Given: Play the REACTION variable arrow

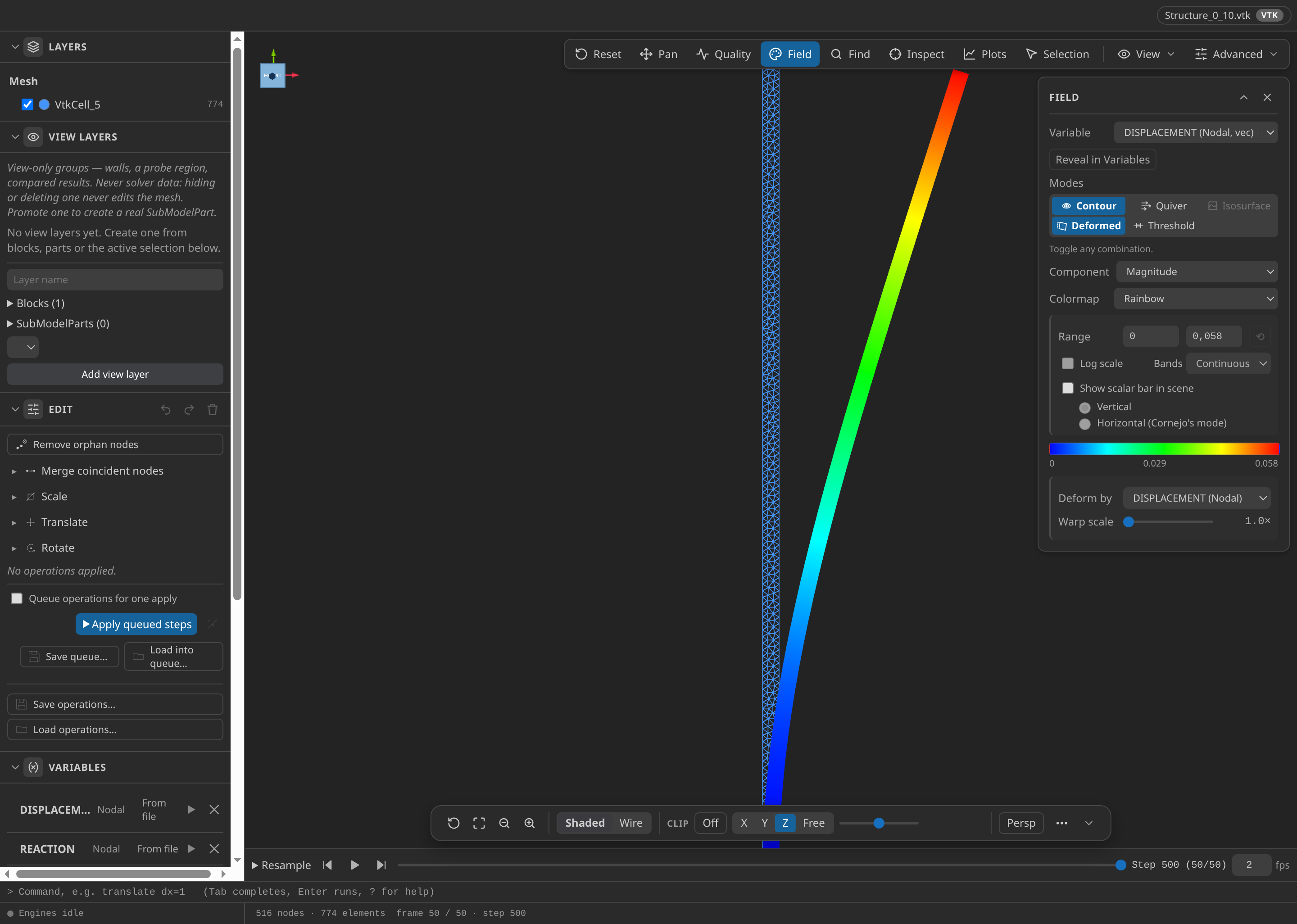Looking at the screenshot, I should pos(192,848).
